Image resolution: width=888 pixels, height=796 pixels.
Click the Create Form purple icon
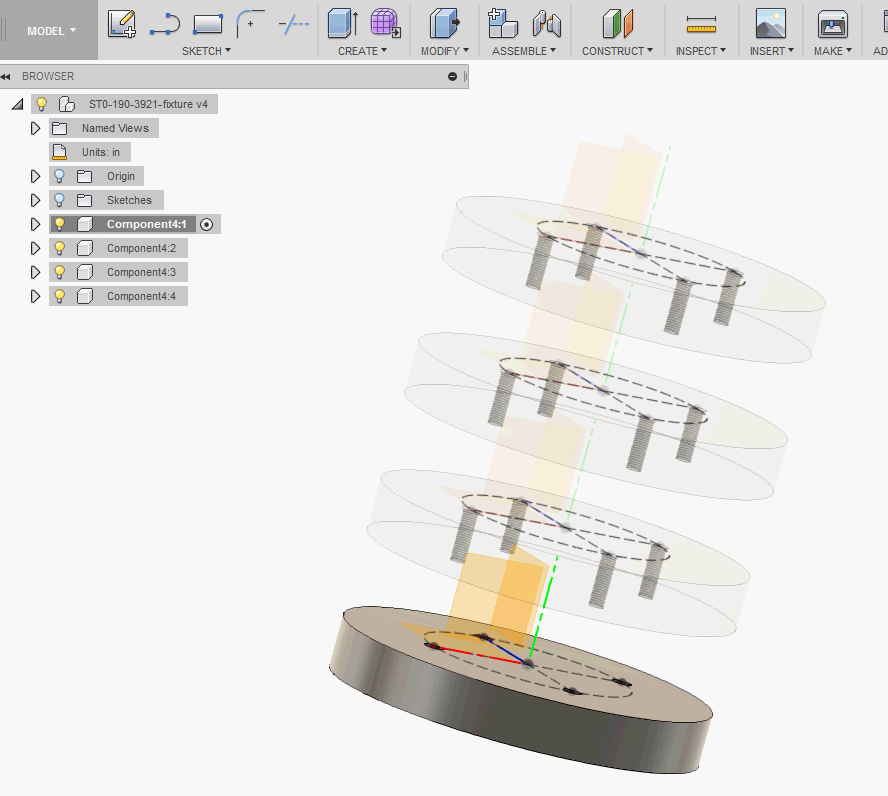[x=386, y=24]
